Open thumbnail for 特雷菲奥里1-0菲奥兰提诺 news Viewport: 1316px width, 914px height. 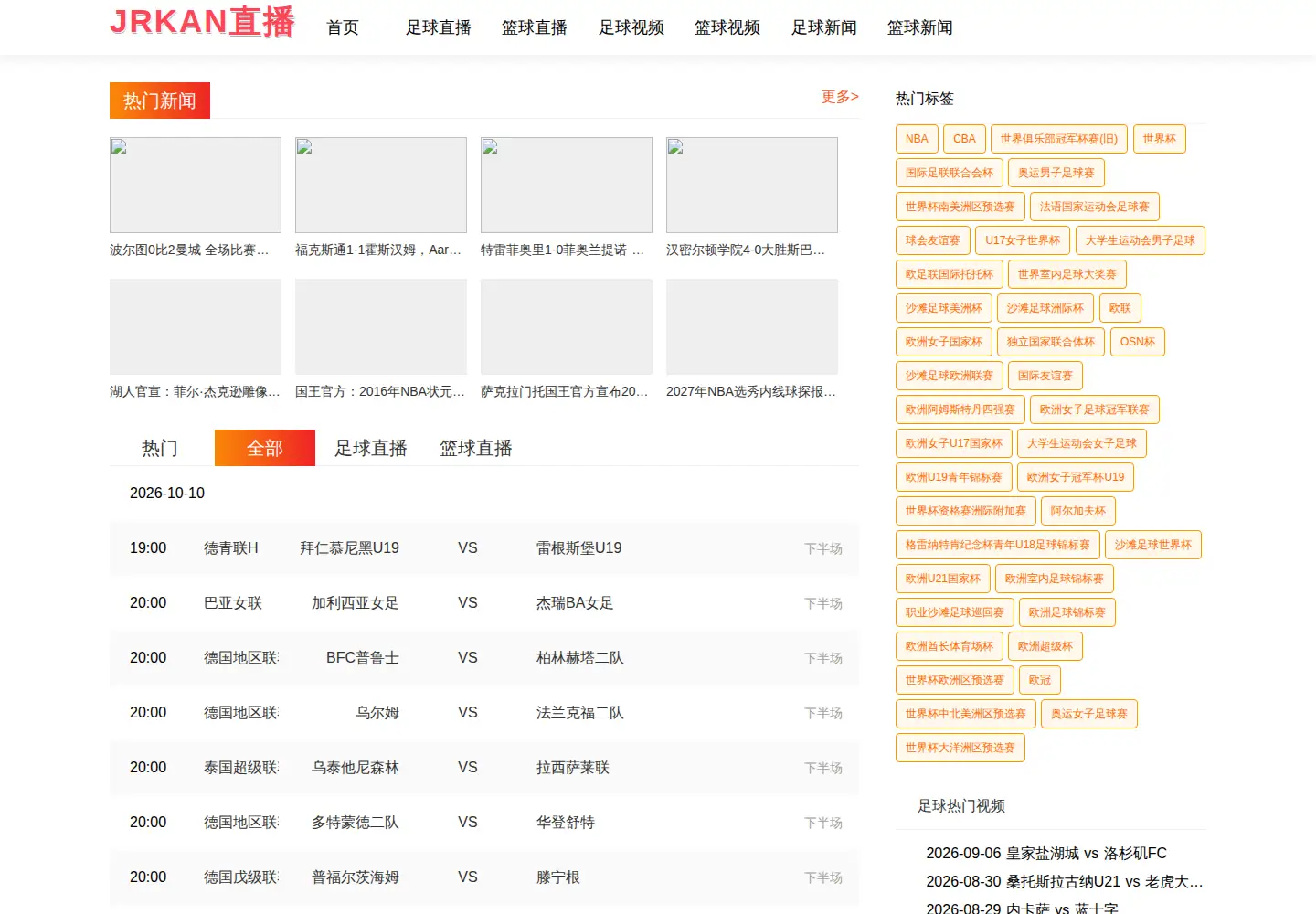coord(567,185)
